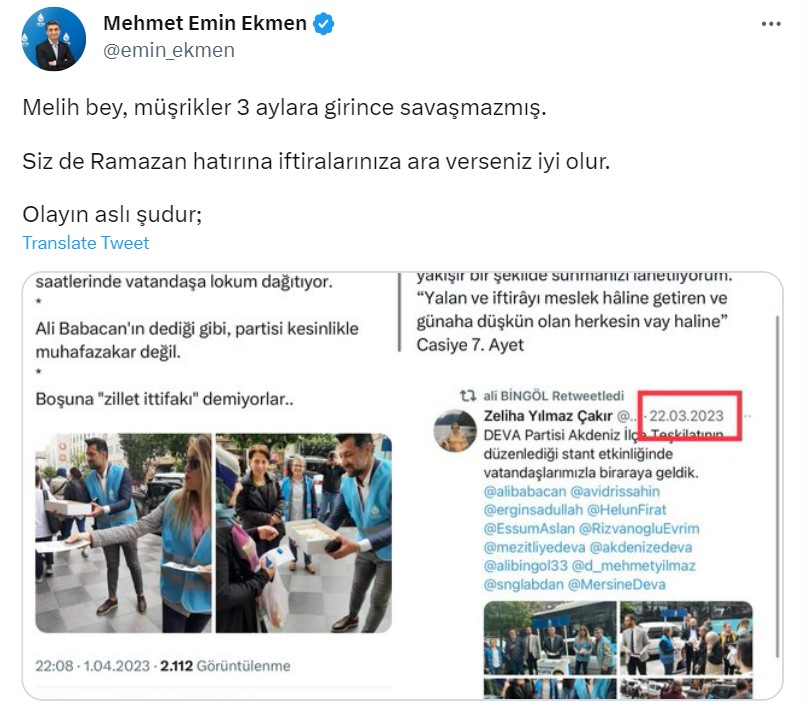This screenshot has width=806, height=706.
Task: Open left photo of woman handing box
Action: tap(123, 533)
